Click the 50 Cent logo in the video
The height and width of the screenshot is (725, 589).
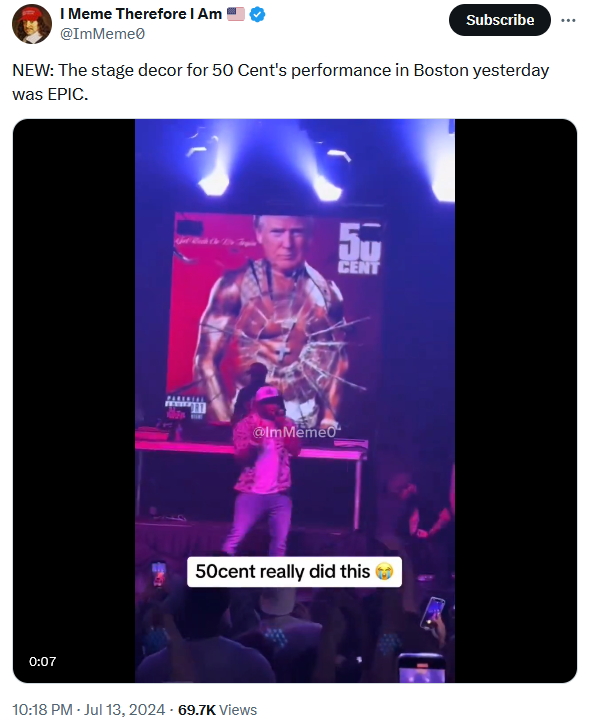click(359, 249)
